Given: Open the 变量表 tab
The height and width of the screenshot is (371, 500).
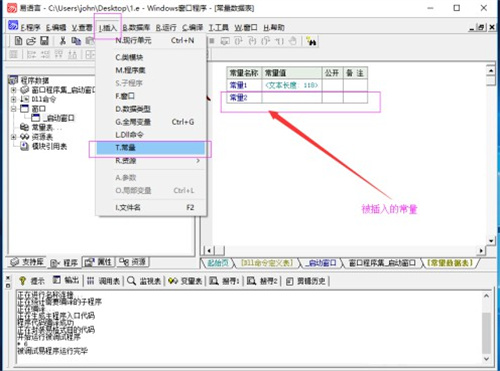Looking at the screenshot, I should pyautogui.click(x=185, y=281).
